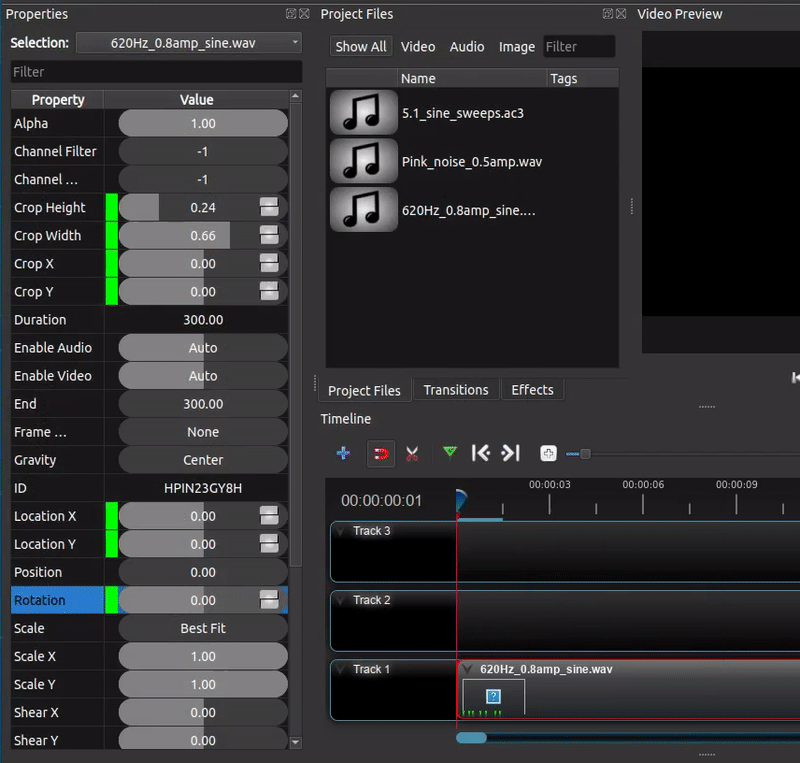800x763 pixels.
Task: Click the Shear X value slider
Action: pyautogui.click(x=203, y=712)
